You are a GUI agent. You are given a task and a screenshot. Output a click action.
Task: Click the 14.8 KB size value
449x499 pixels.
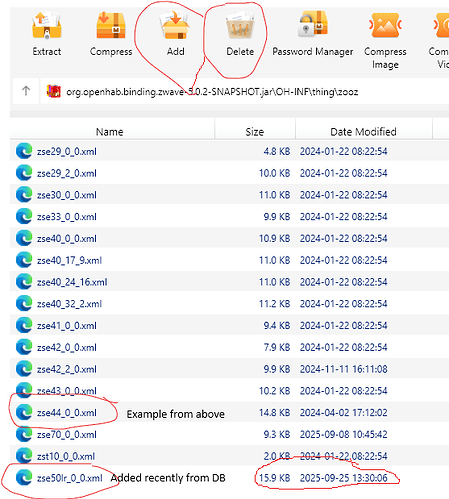(274, 413)
